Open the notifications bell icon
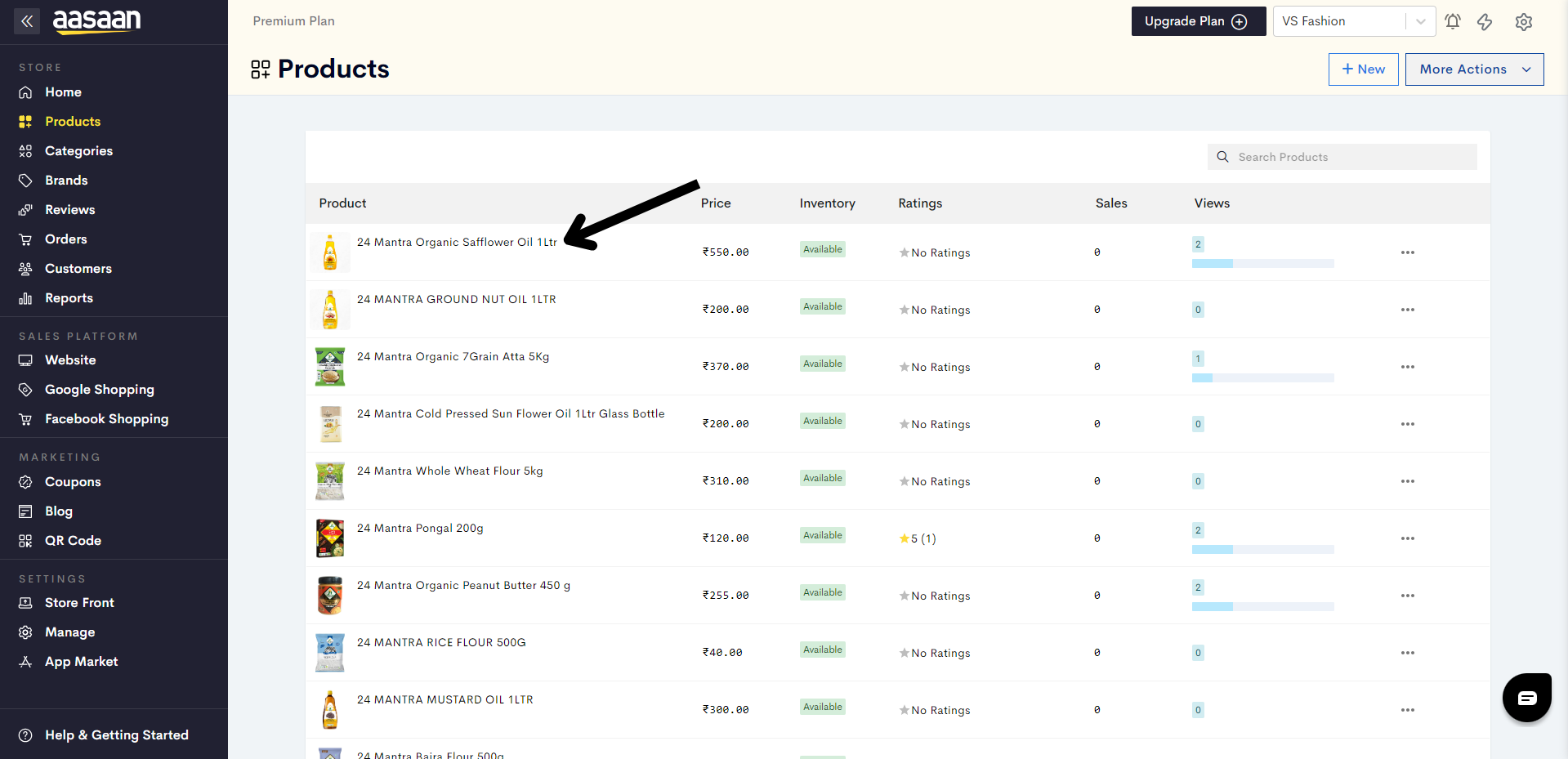The width and height of the screenshot is (1568, 759). coord(1453,22)
